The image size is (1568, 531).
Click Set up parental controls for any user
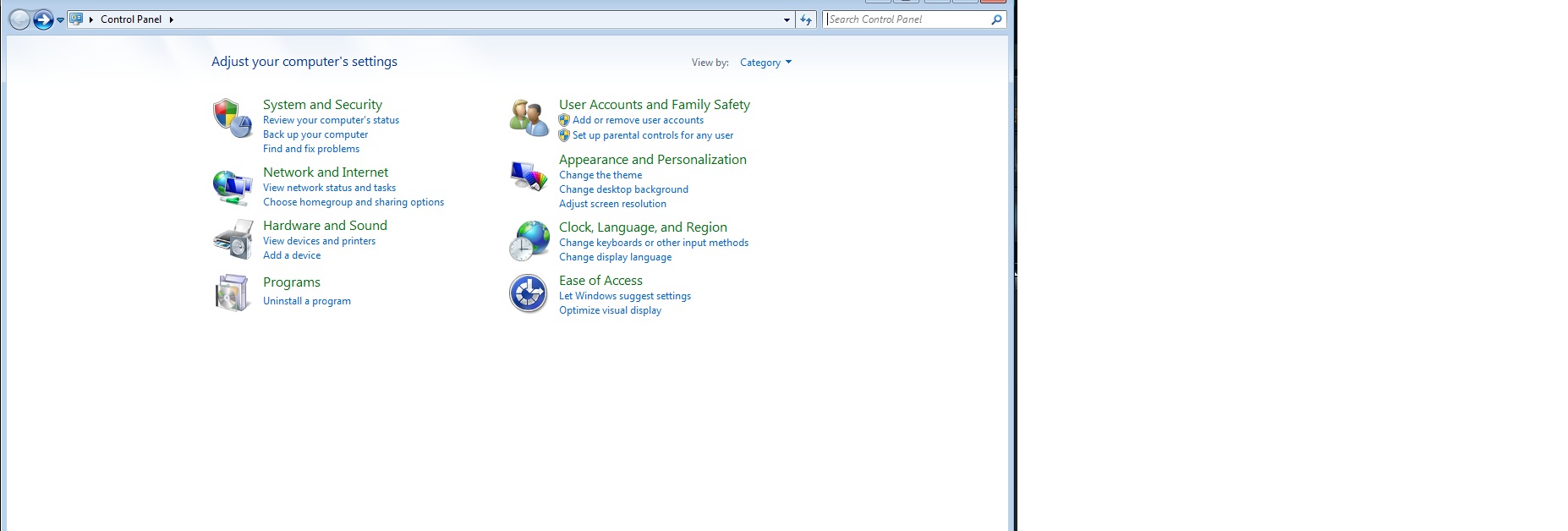click(x=653, y=135)
